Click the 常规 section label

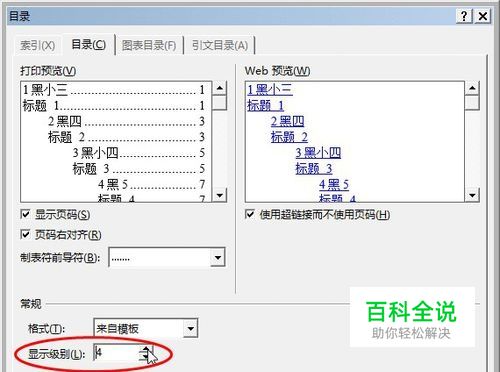click(31, 304)
